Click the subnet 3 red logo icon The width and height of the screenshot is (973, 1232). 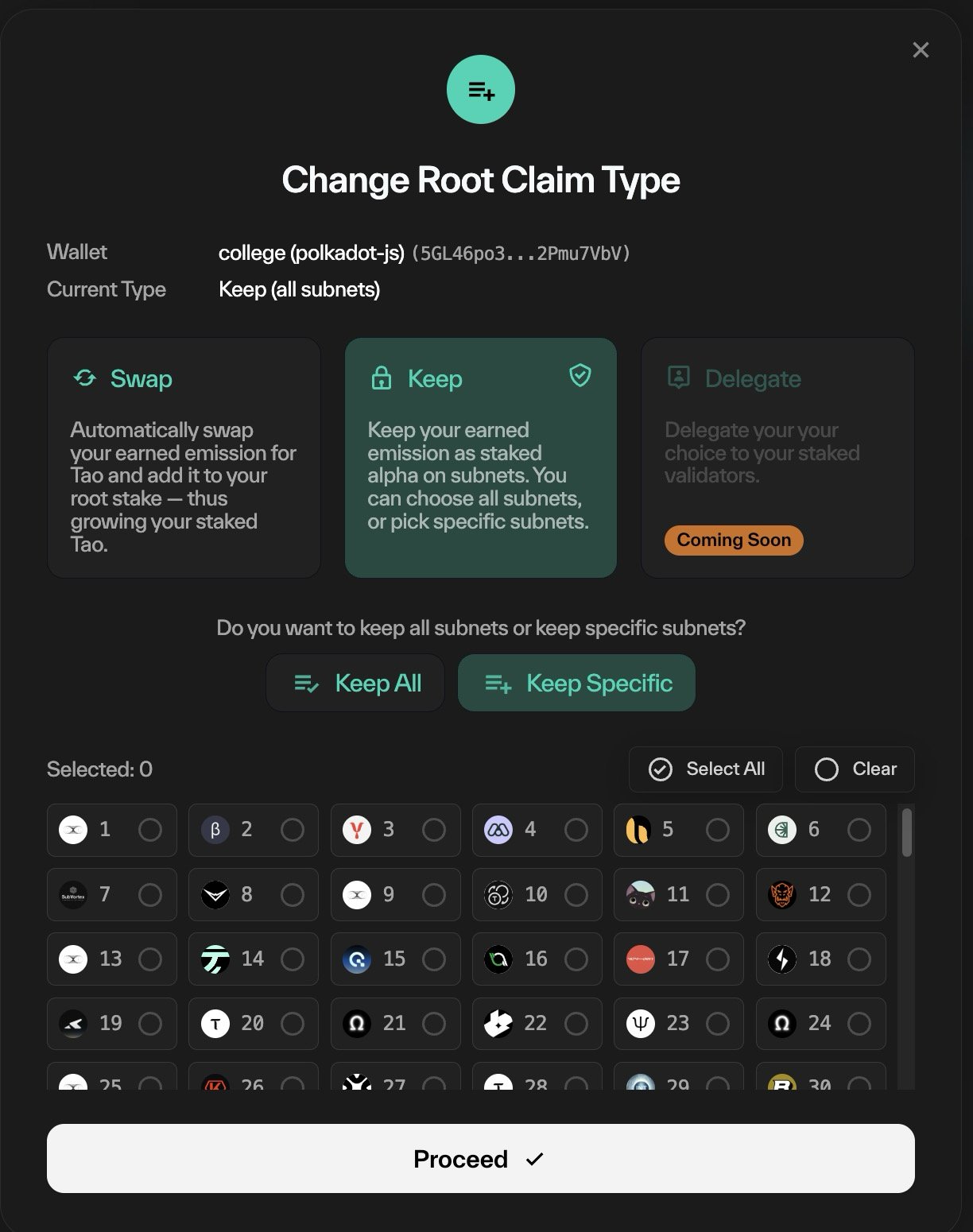click(357, 830)
